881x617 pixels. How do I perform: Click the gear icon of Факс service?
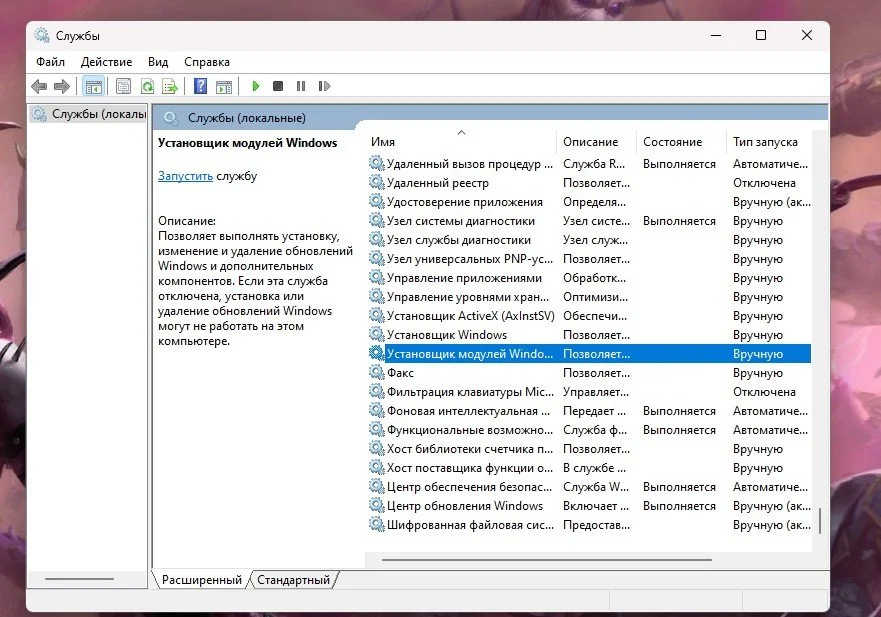pyautogui.click(x=376, y=372)
